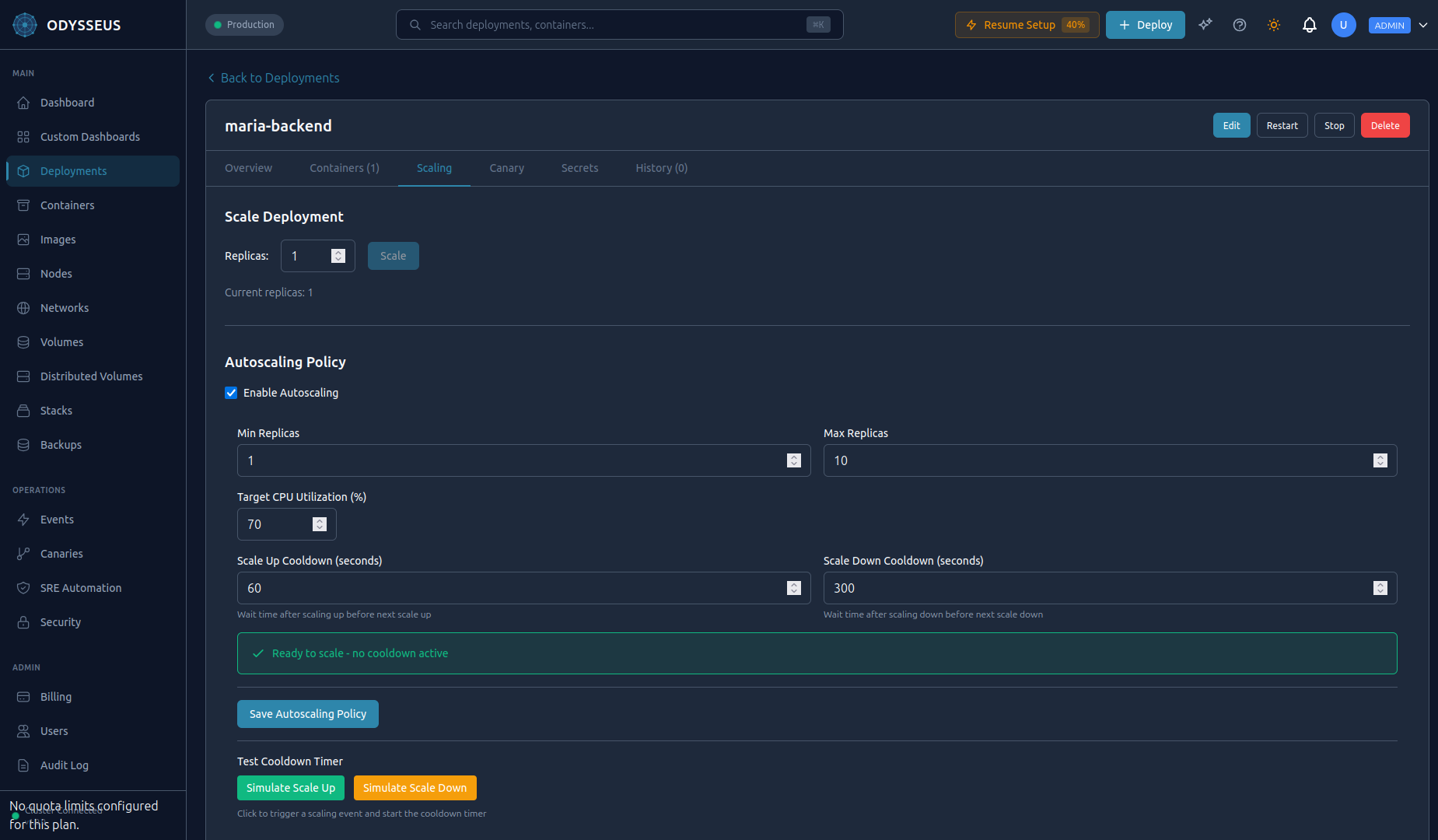1438x840 pixels.
Task: Toggle the theme with the sun icon
Action: (x=1274, y=24)
